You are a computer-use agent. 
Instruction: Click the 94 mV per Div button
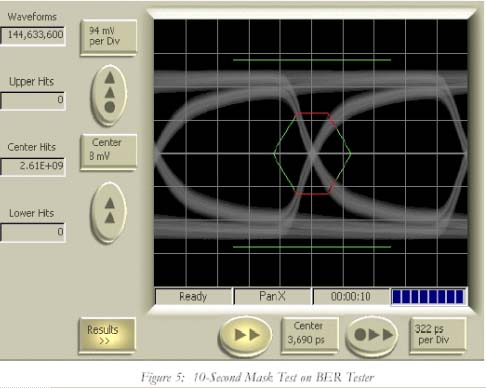pos(108,37)
